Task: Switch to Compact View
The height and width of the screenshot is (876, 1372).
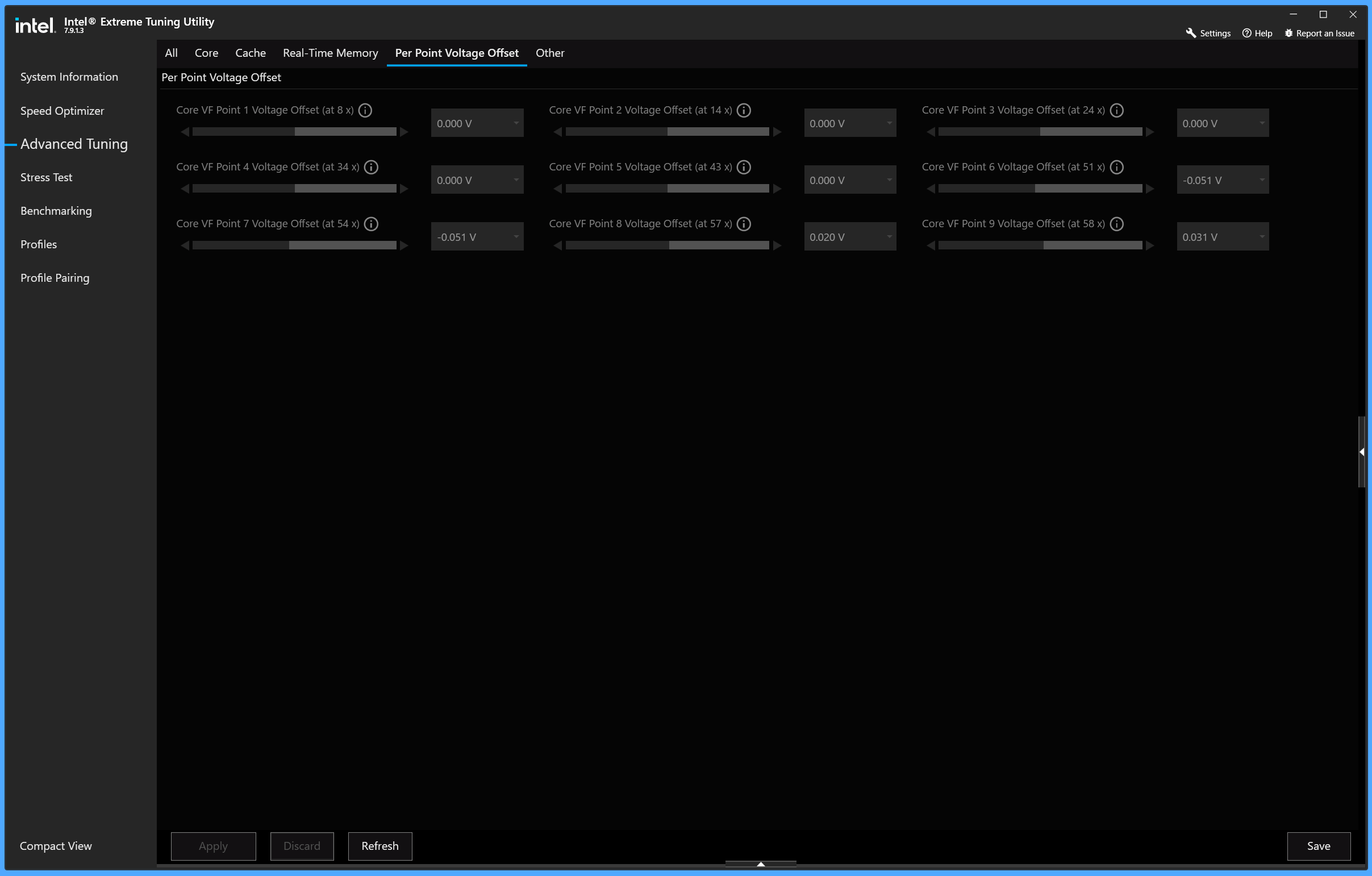Action: pos(55,846)
